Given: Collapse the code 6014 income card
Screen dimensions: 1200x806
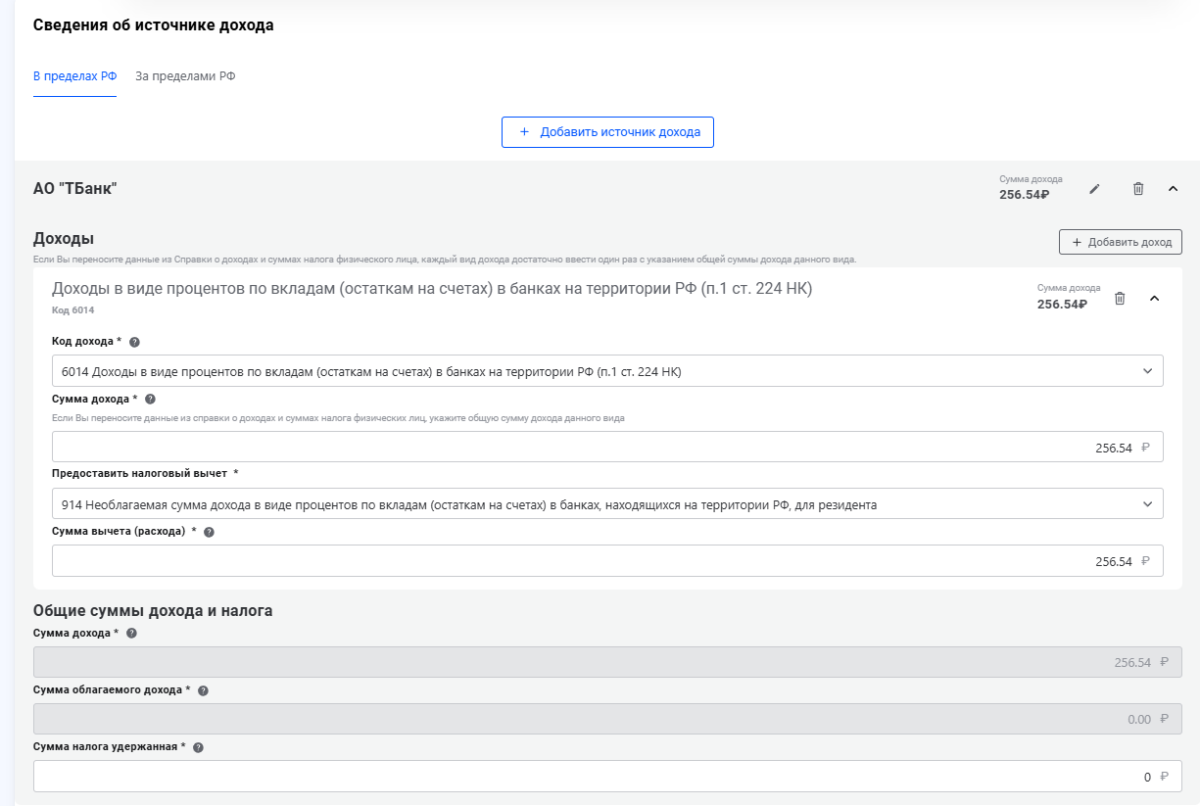Looking at the screenshot, I should [1154, 298].
